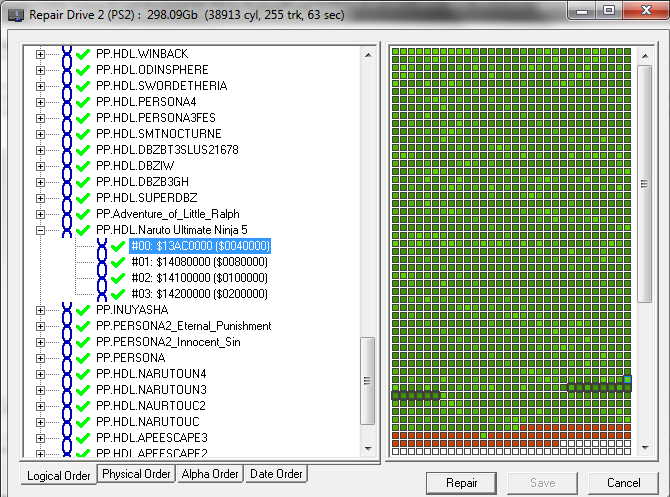670x497 pixels.
Task: Maximize the Repair Drive window
Action: tap(609, 10)
